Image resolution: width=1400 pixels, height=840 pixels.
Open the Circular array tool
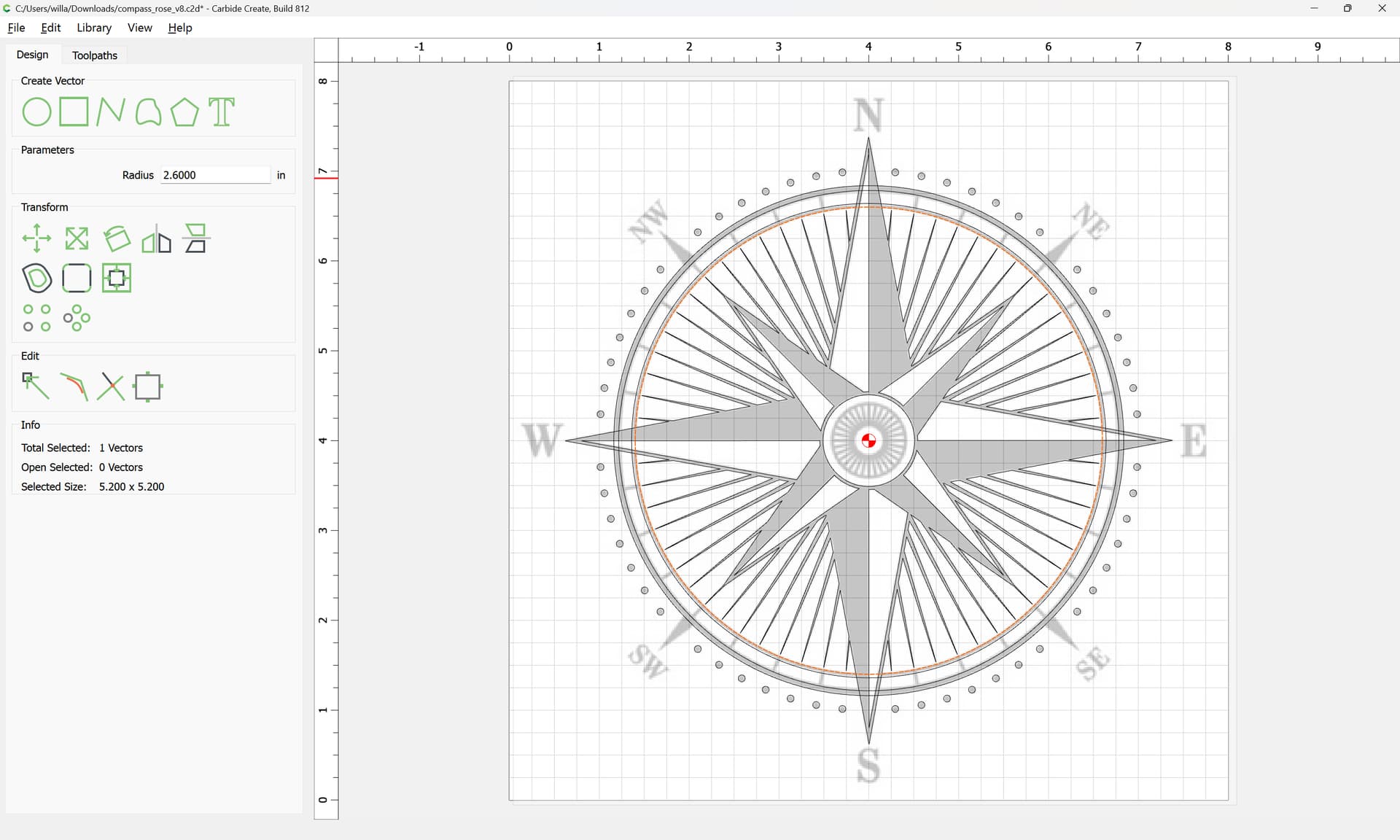click(77, 318)
